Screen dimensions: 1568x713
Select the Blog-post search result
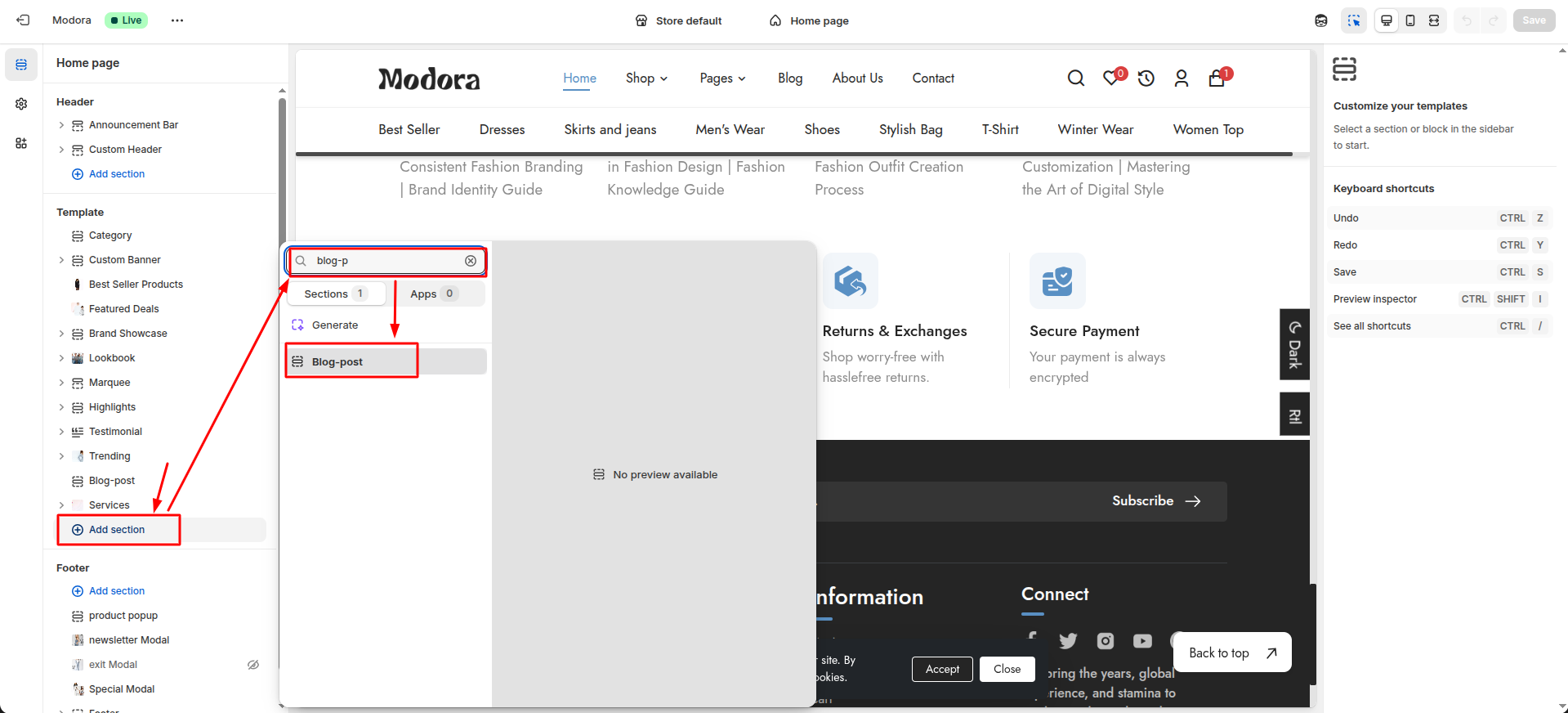coord(386,361)
